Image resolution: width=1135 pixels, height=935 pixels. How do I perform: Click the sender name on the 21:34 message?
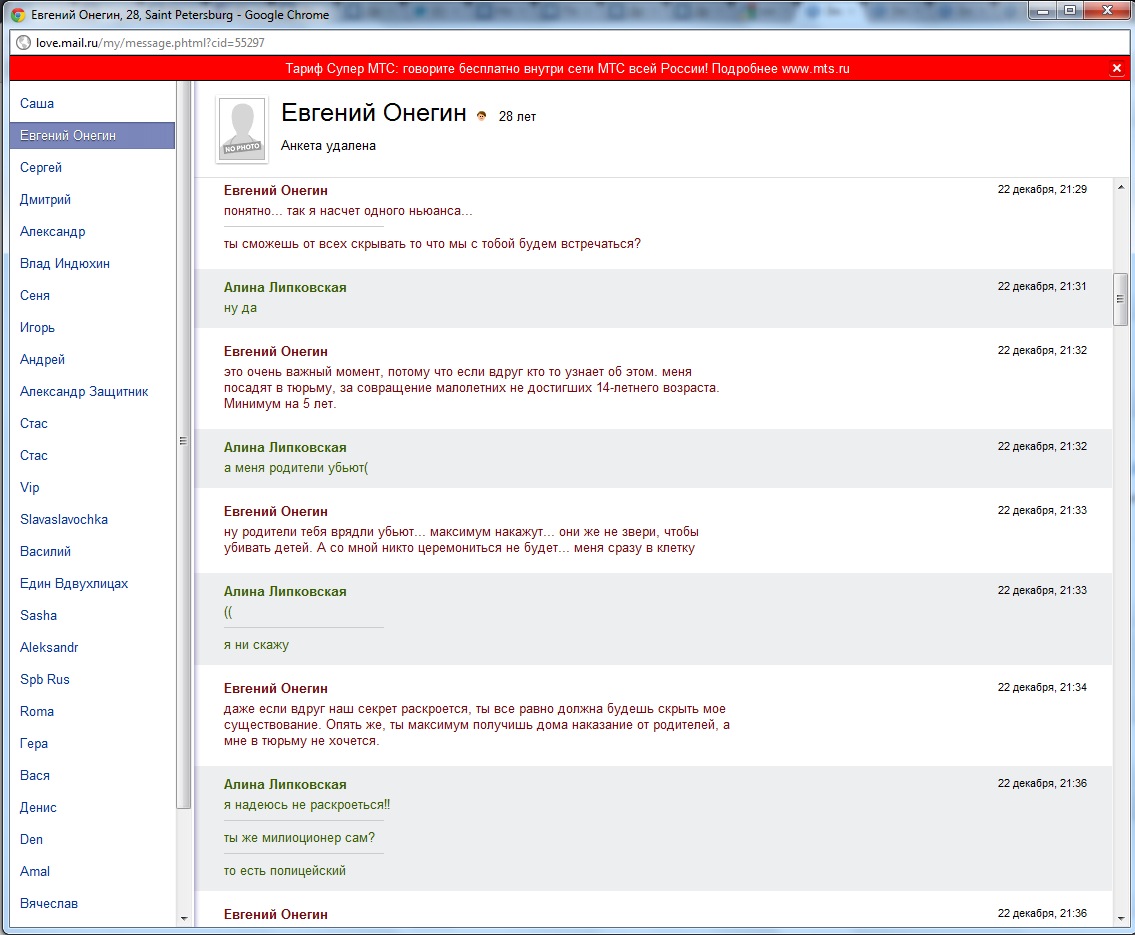coord(276,688)
